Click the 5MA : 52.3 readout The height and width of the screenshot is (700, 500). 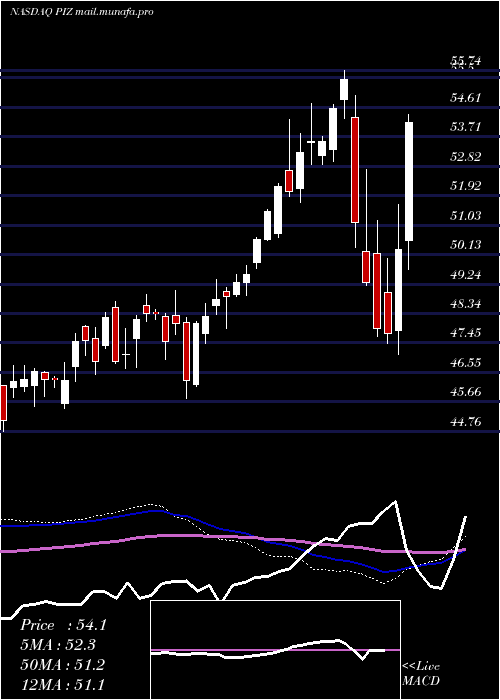pyautogui.click(x=58, y=645)
